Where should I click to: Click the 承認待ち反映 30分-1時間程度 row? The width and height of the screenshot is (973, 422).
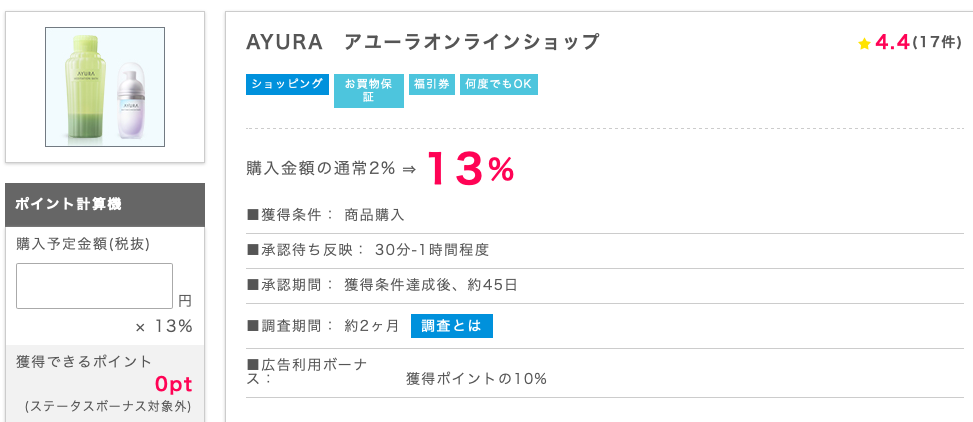pos(367,250)
